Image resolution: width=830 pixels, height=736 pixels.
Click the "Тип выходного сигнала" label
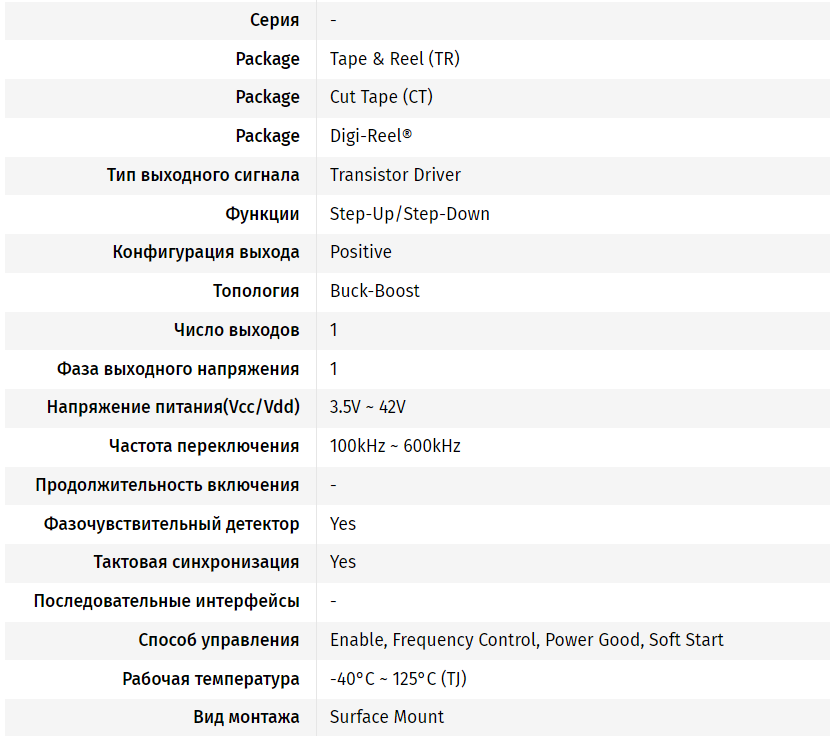(x=203, y=175)
